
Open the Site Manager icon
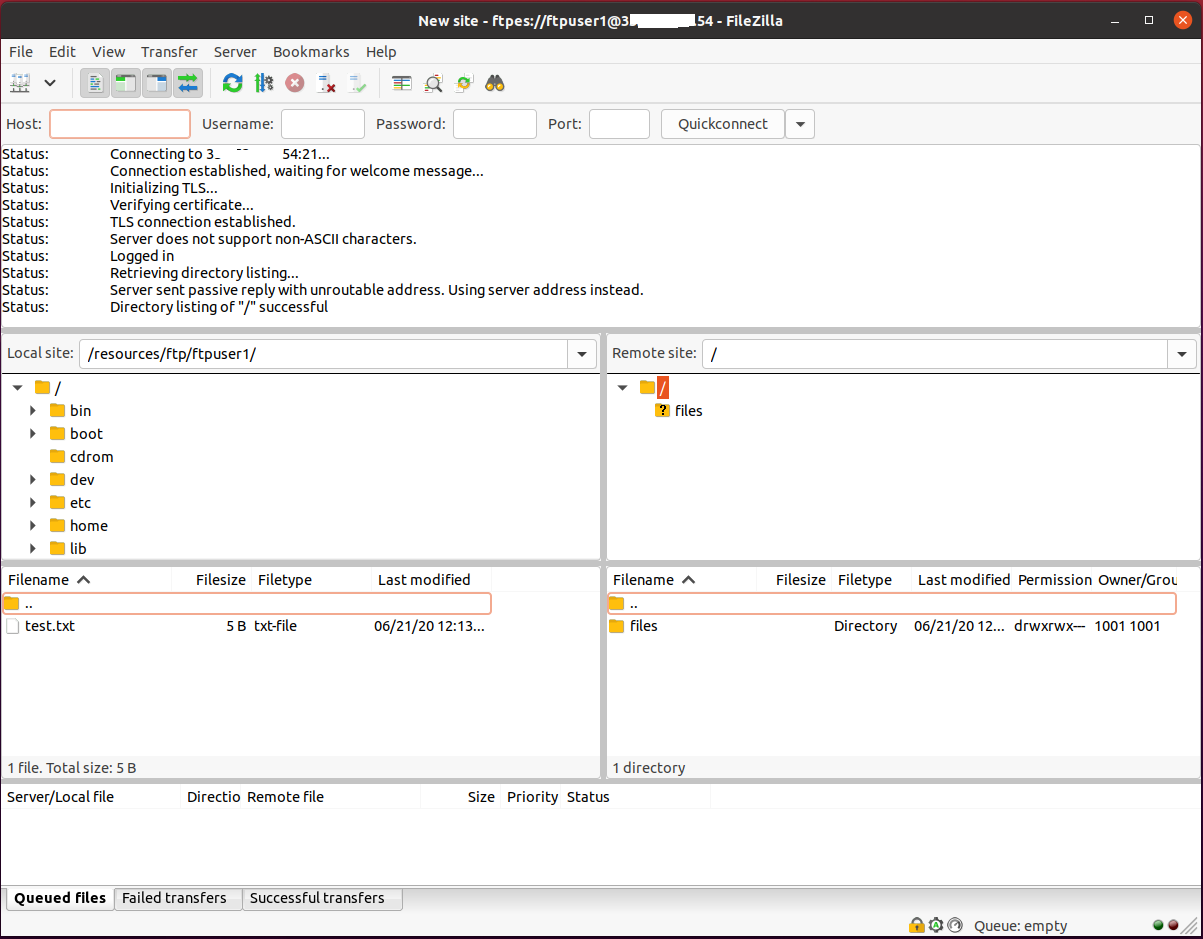21,83
